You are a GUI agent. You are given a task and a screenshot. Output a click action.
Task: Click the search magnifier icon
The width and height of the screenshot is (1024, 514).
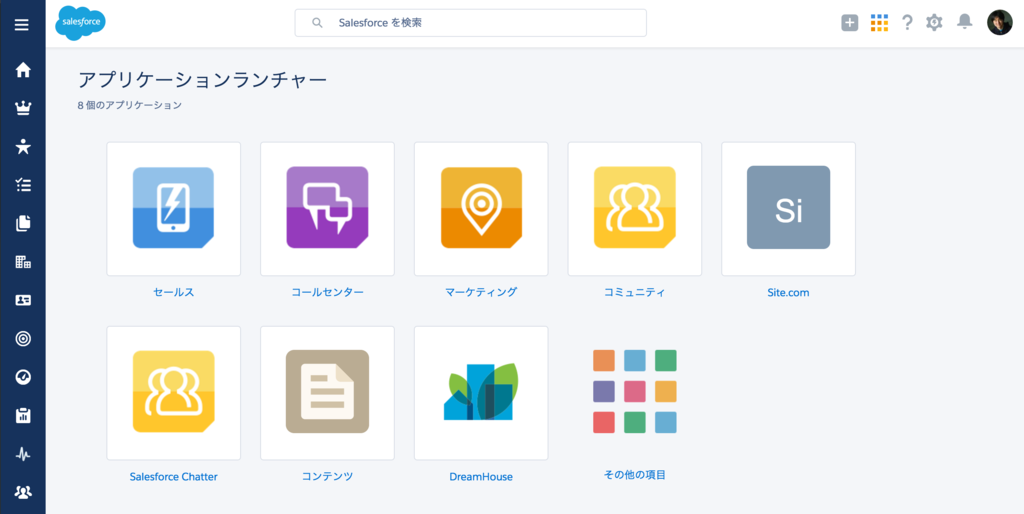click(x=317, y=23)
